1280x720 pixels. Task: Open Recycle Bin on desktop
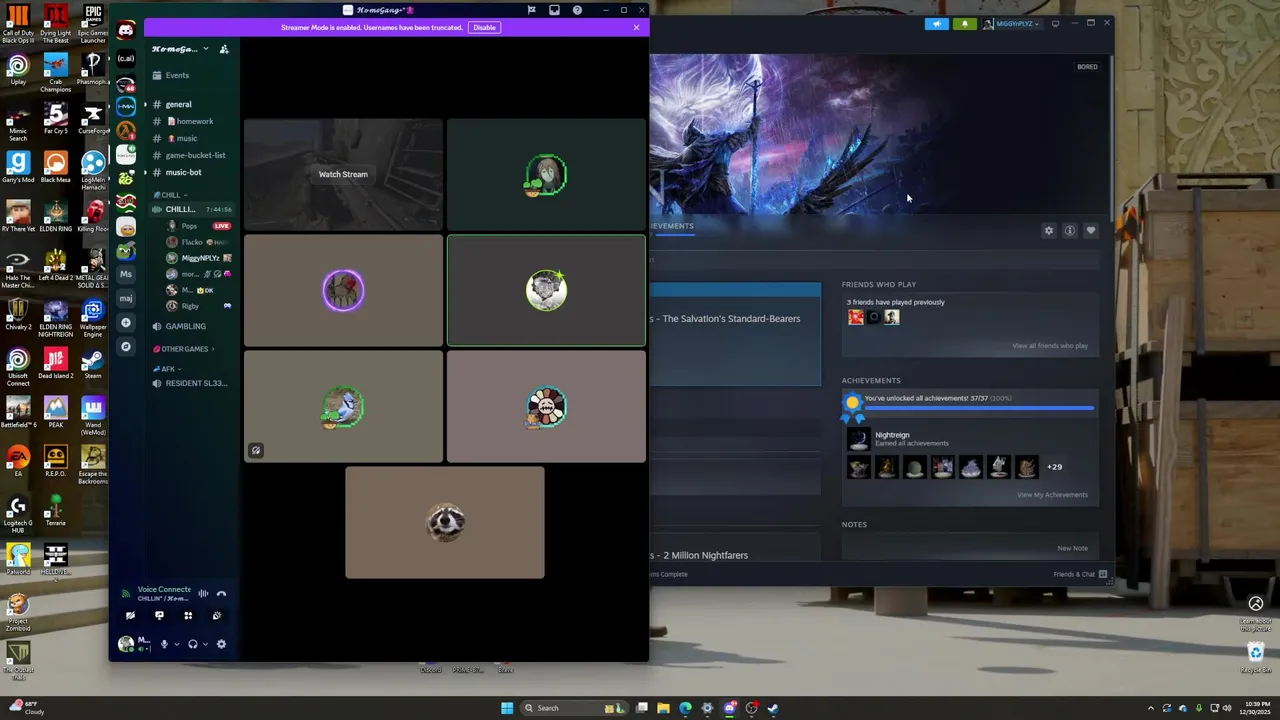[1256, 657]
